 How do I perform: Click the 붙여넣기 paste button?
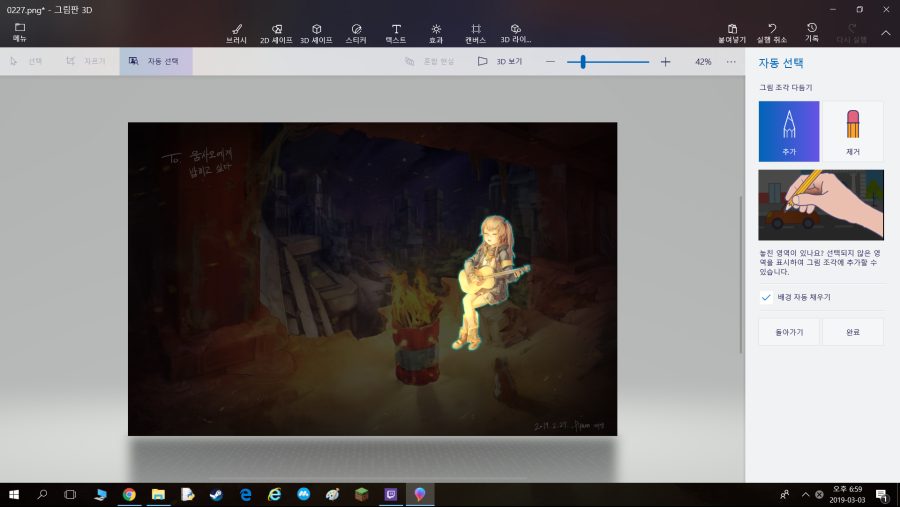tap(732, 34)
